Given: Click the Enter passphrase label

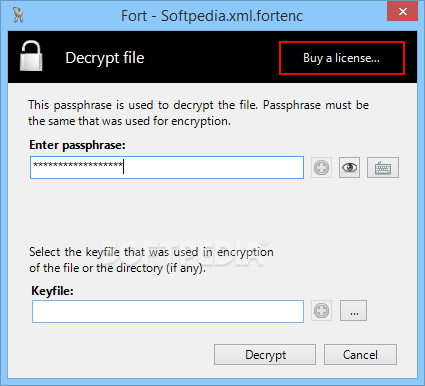Looking at the screenshot, I should click(x=77, y=145).
